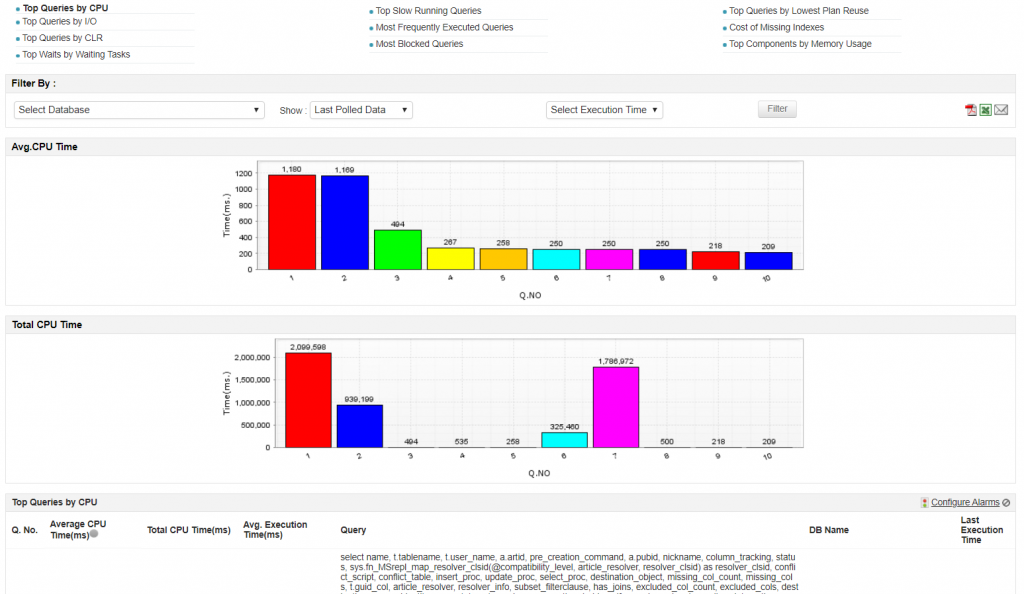Open the Select Database dropdown
The image size is (1024, 594).
[139, 110]
